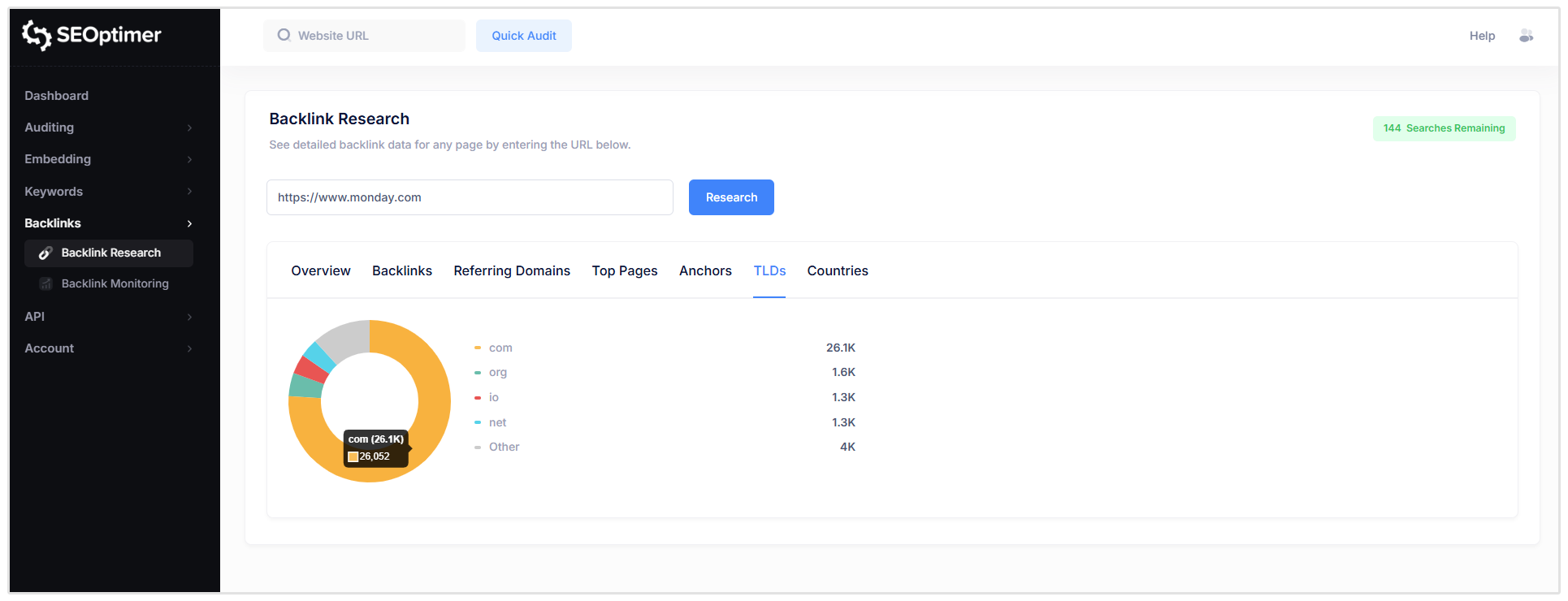1568x601 pixels.
Task: Click the monday.com URL input field
Action: click(470, 197)
